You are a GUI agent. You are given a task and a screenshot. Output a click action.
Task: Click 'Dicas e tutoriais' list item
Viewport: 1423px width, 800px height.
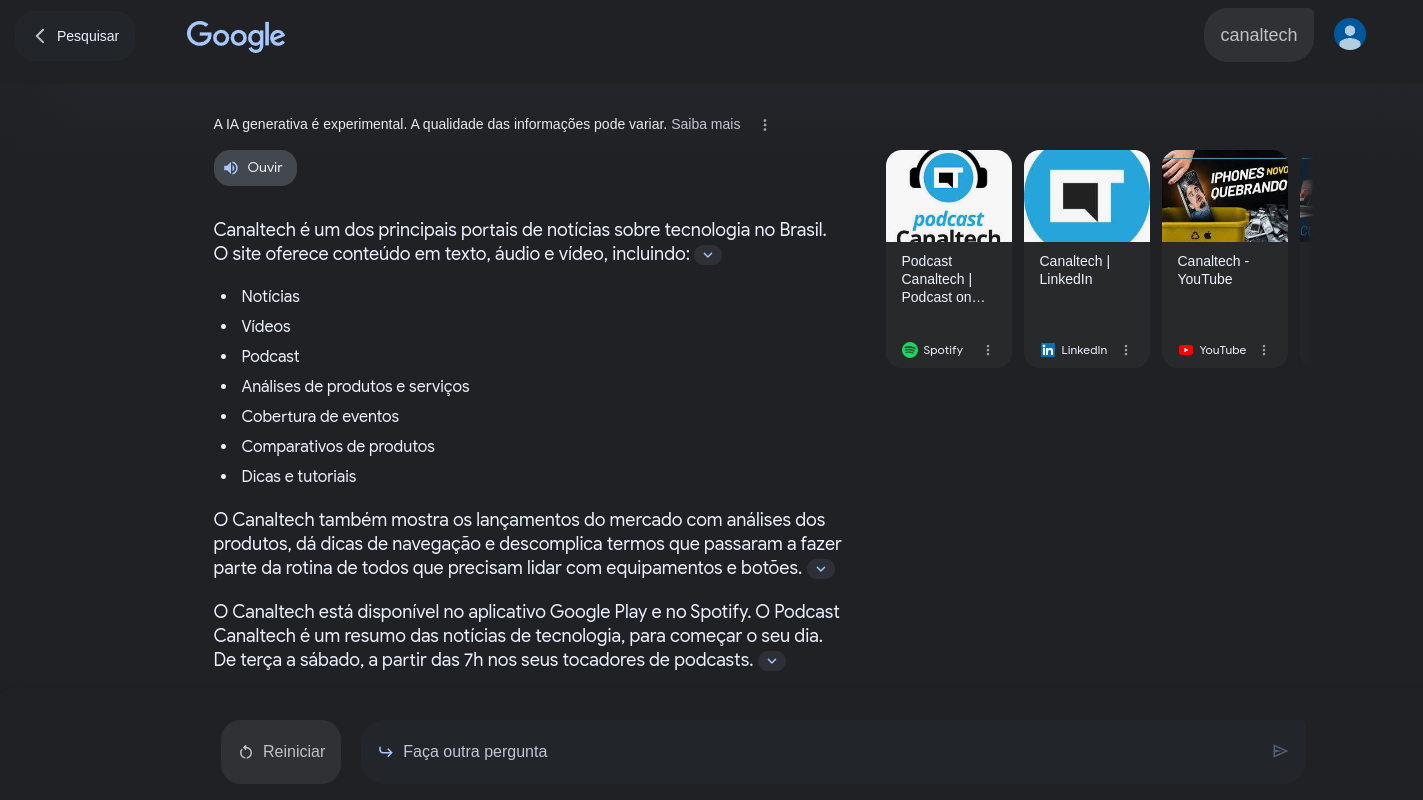coord(299,477)
